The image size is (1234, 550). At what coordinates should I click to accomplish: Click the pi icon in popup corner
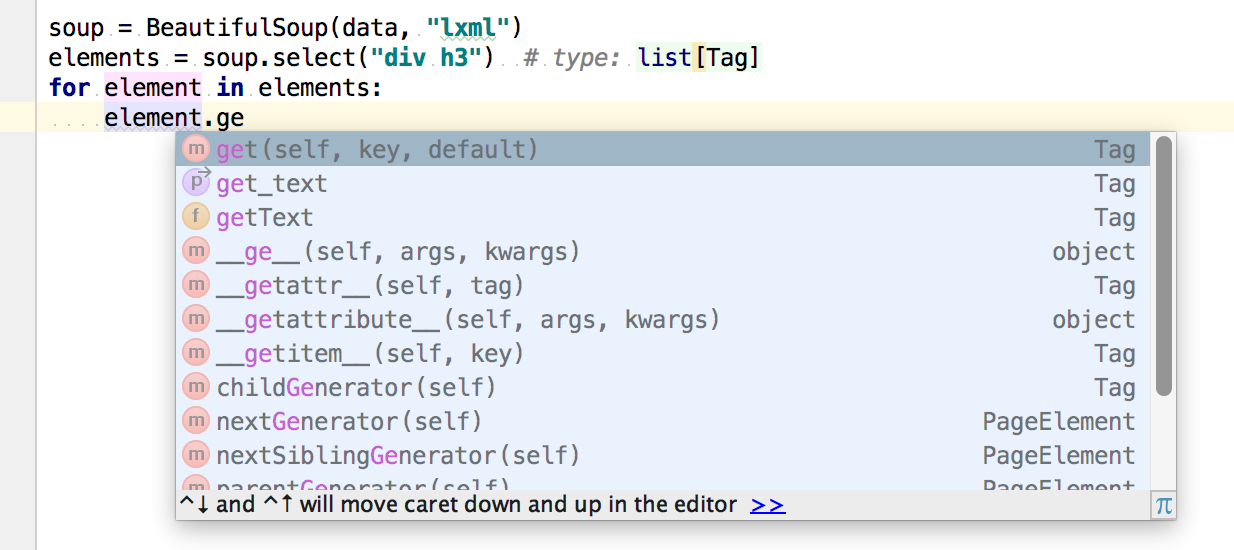(x=1163, y=505)
